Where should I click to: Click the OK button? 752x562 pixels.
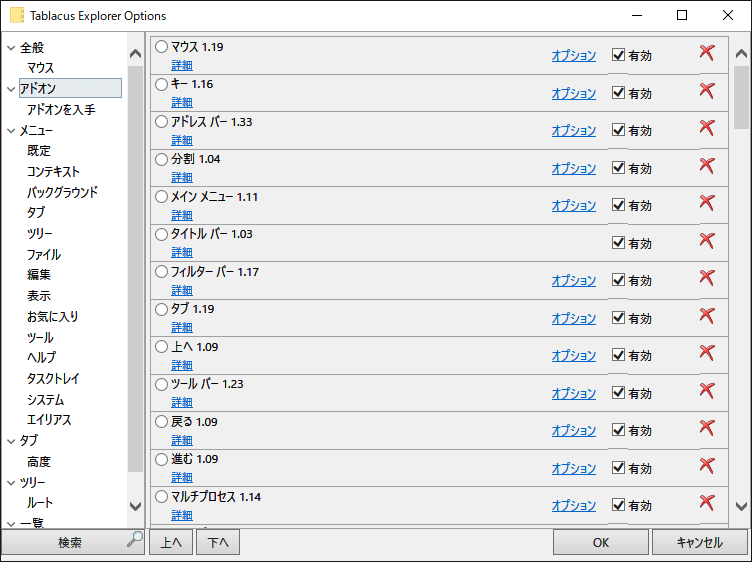[x=600, y=542]
